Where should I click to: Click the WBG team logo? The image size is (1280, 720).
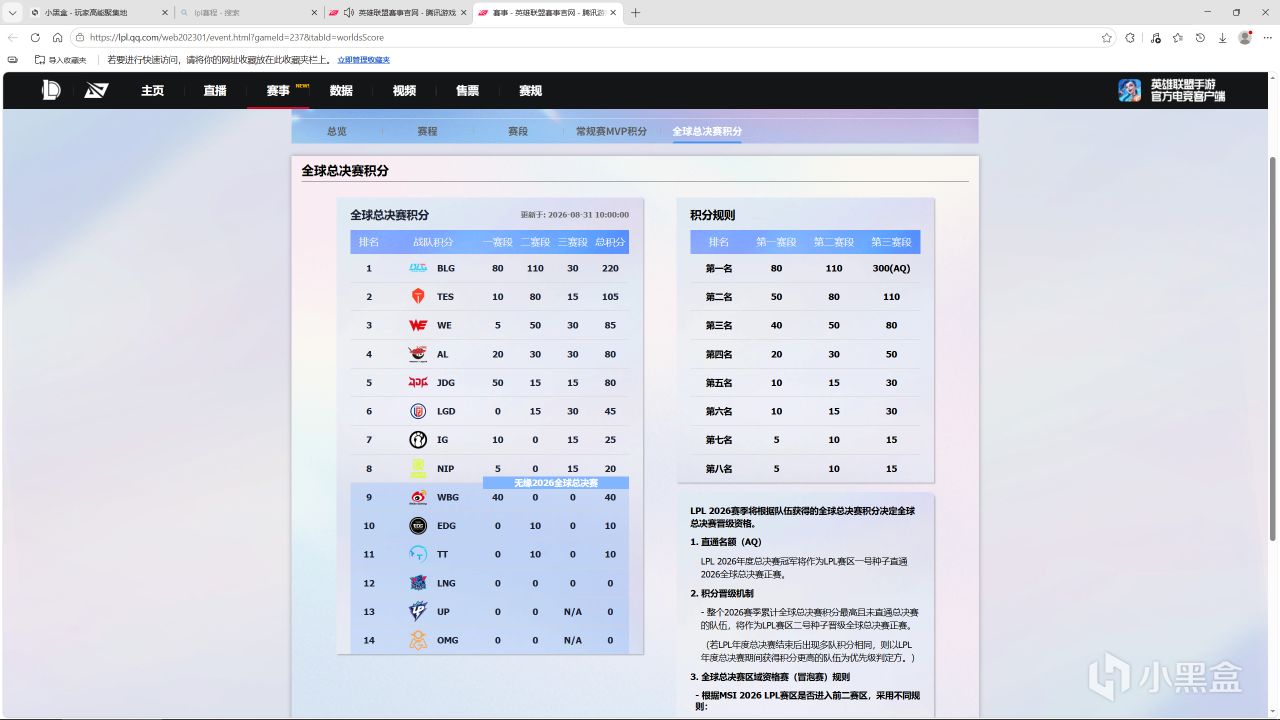[418, 497]
